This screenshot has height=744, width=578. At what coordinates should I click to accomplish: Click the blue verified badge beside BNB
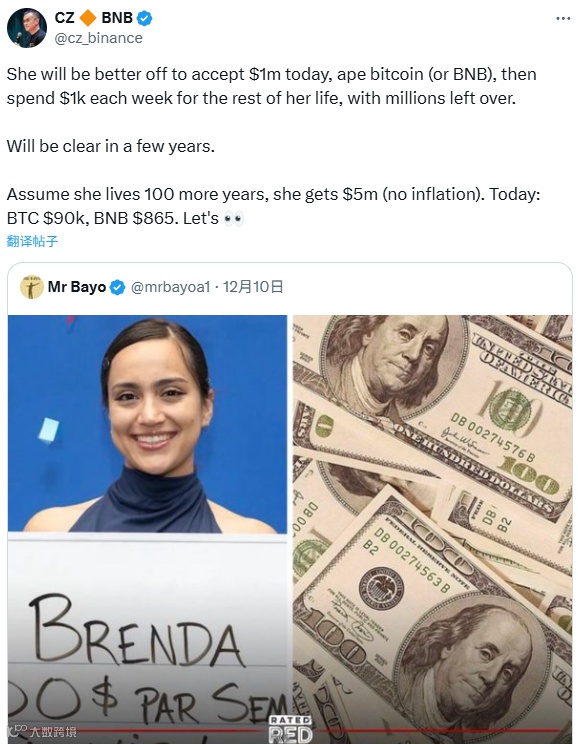coord(144,18)
